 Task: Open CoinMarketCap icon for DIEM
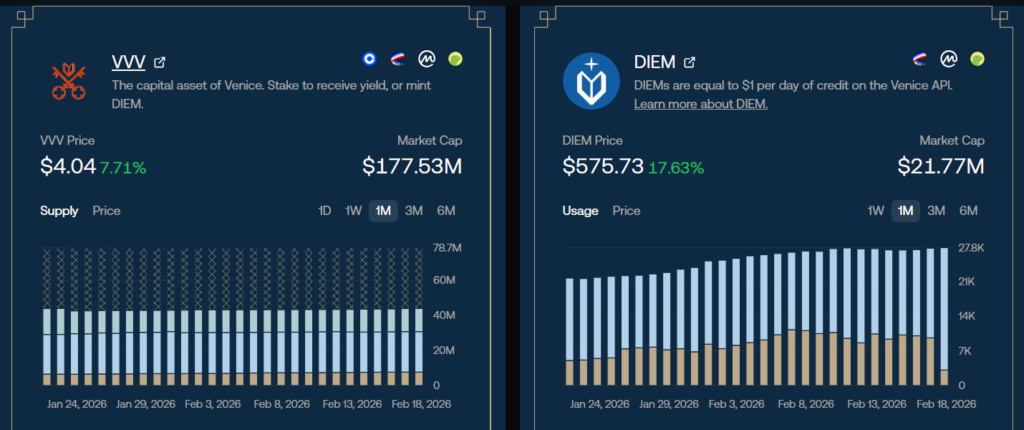pos(949,59)
